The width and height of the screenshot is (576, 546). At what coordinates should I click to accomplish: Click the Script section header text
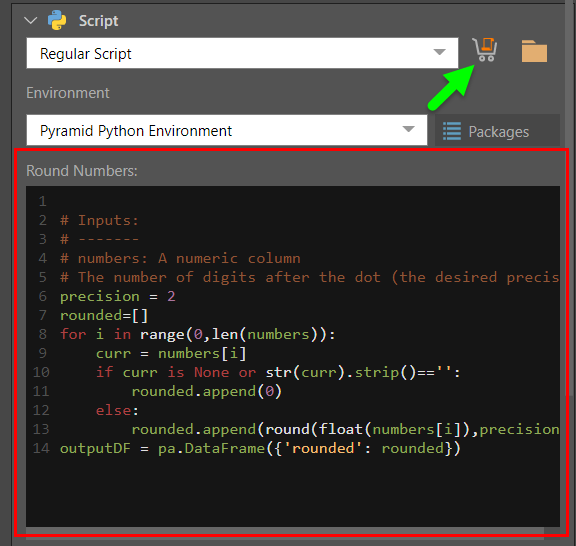98,21
